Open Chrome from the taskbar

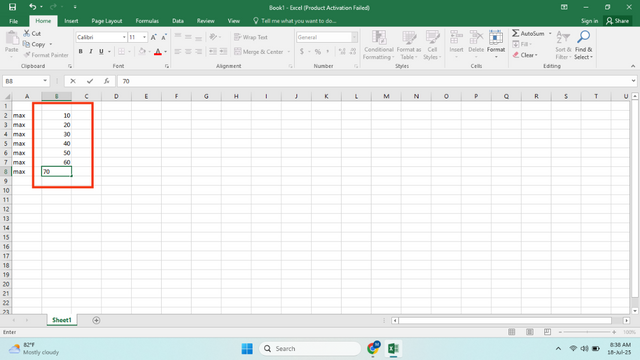(373, 349)
